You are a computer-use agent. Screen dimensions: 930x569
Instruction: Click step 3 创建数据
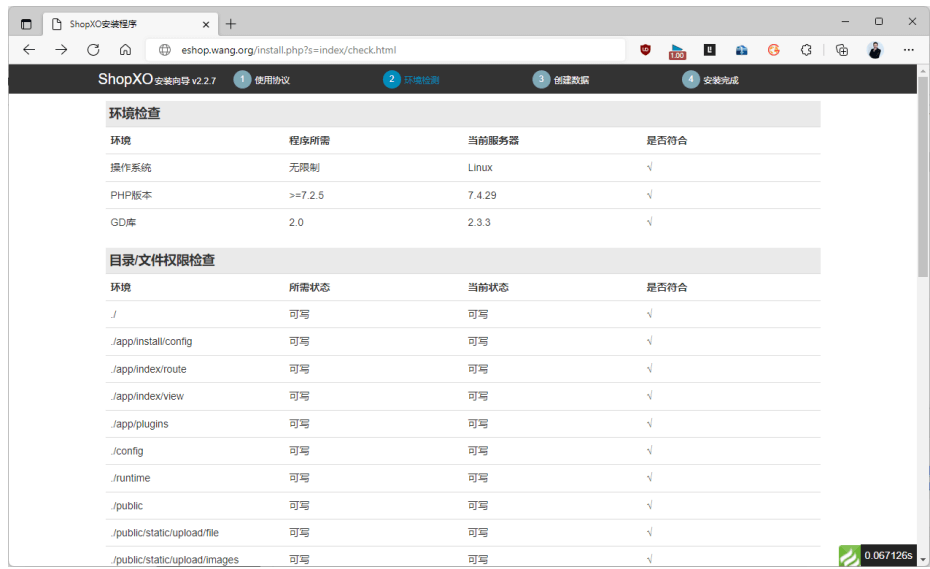[561, 80]
